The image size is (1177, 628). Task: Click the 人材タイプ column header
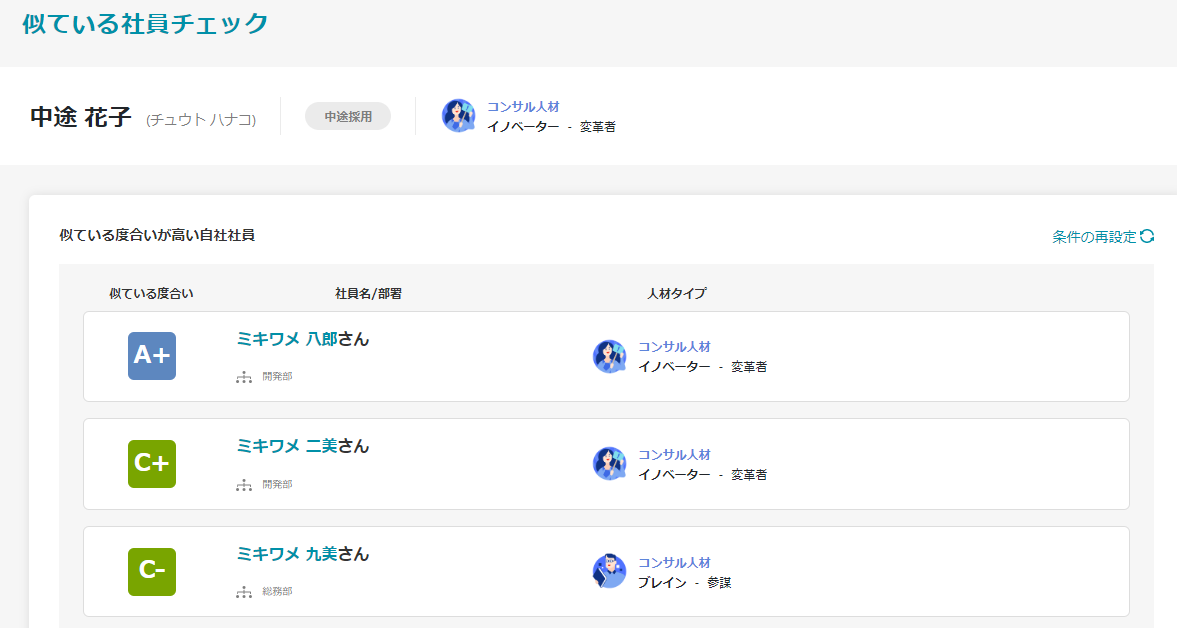676,293
